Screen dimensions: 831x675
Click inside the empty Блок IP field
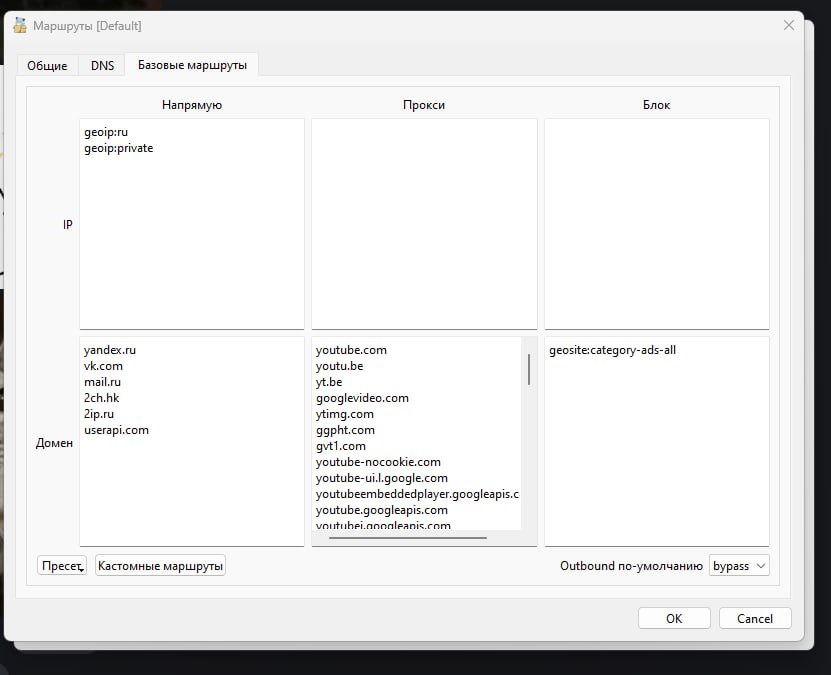click(657, 224)
